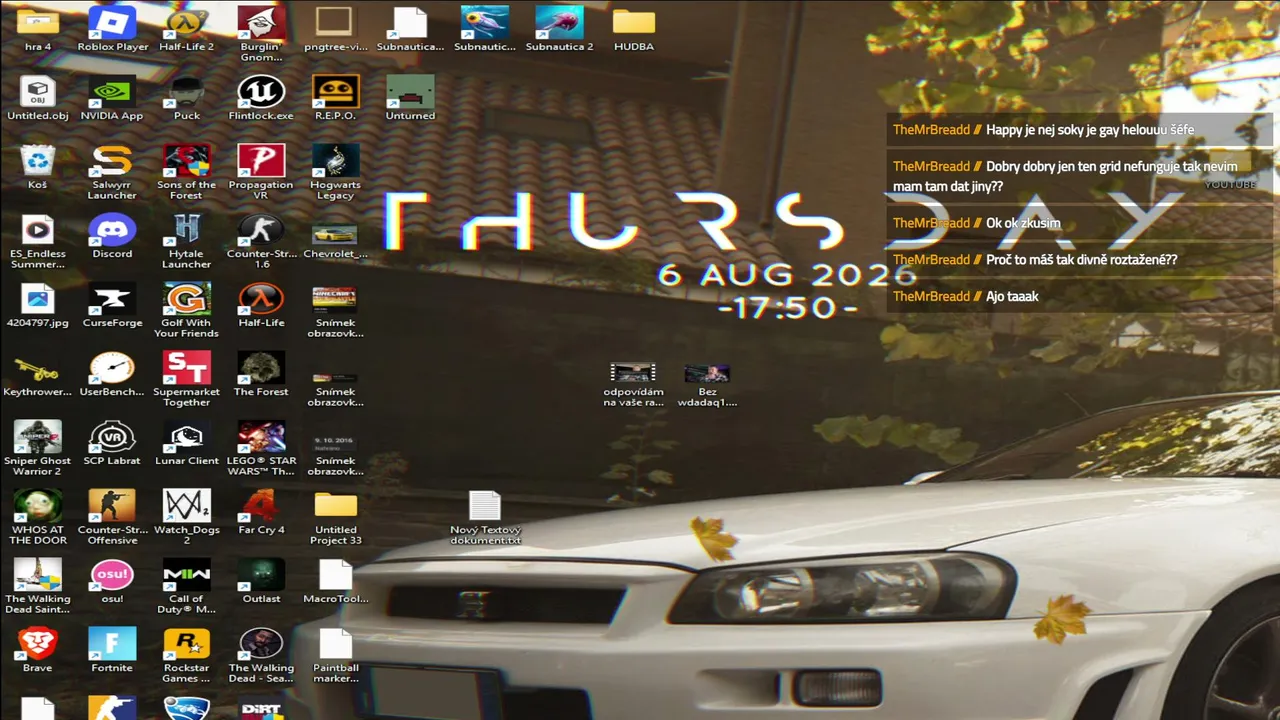Open the UserBenchmark shortcut

112,374
